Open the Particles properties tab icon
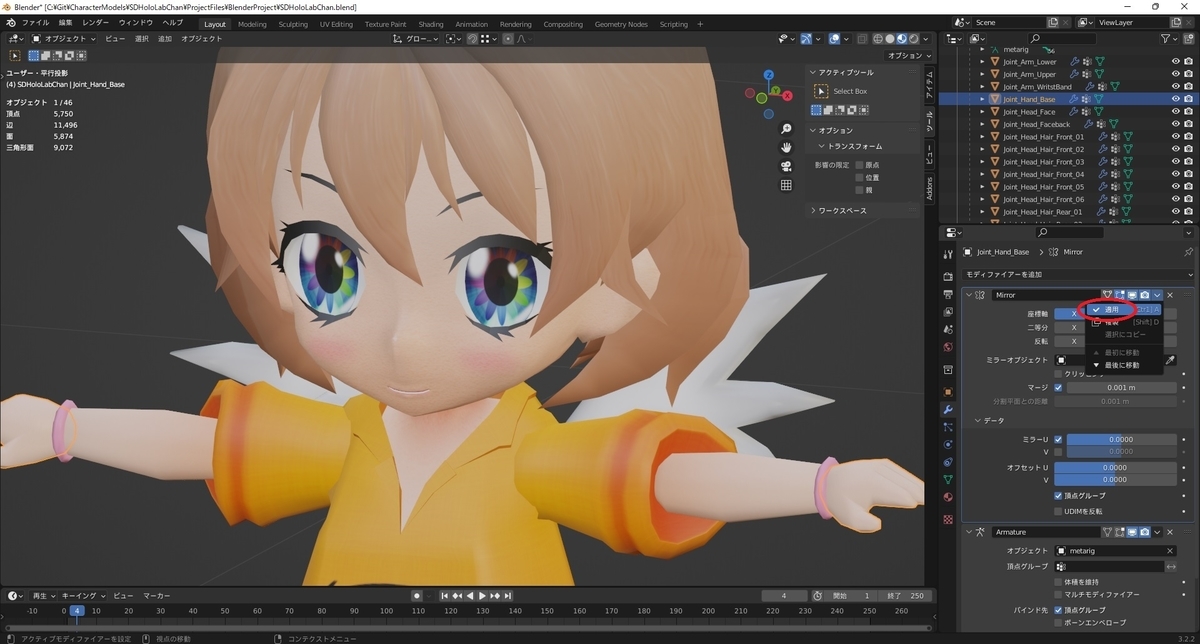 (x=948, y=425)
